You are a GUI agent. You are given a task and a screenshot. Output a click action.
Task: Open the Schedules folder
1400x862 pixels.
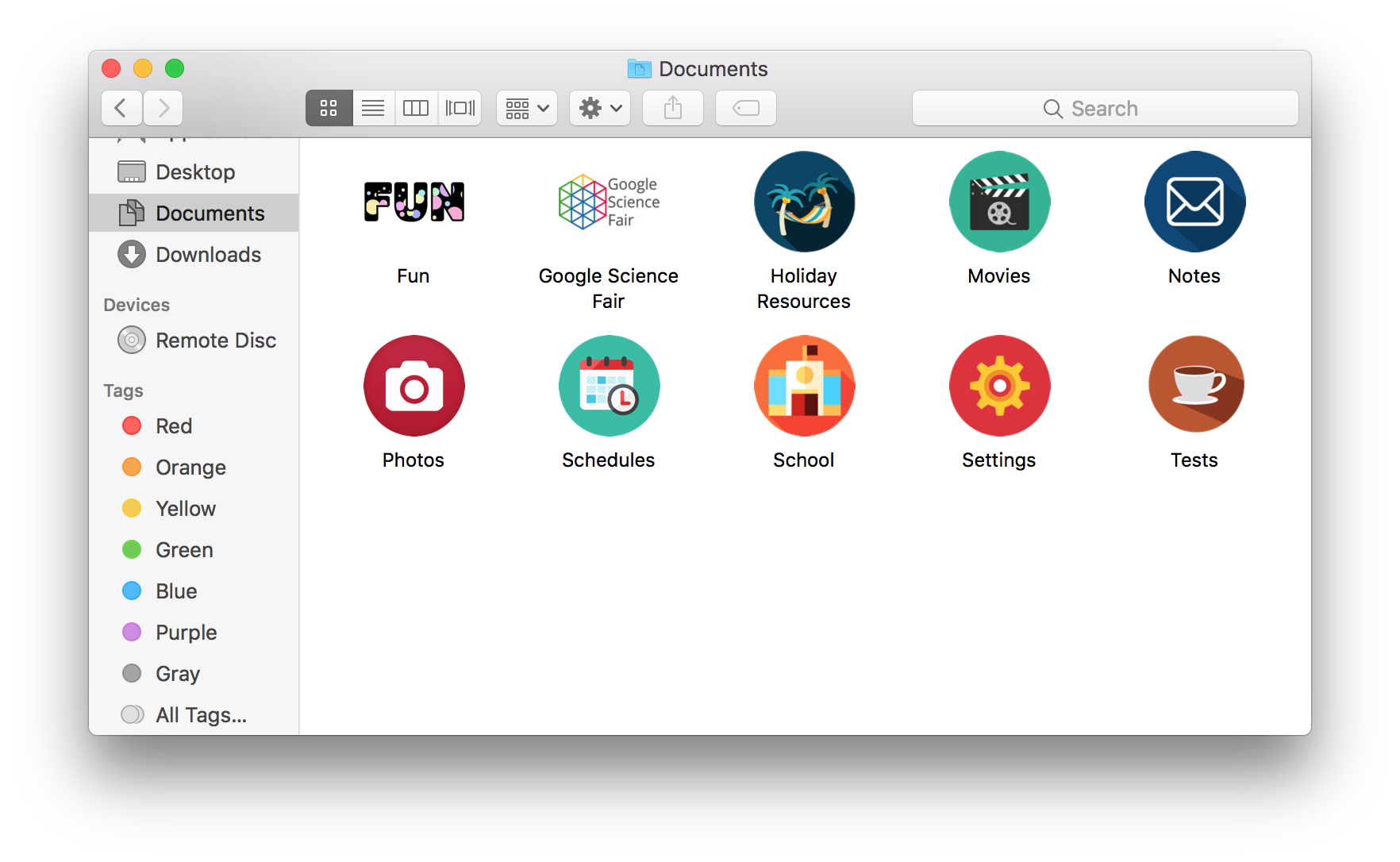point(608,385)
